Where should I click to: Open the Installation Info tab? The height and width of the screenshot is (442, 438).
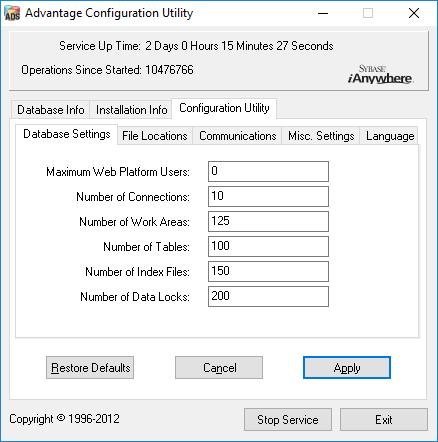click(x=131, y=110)
